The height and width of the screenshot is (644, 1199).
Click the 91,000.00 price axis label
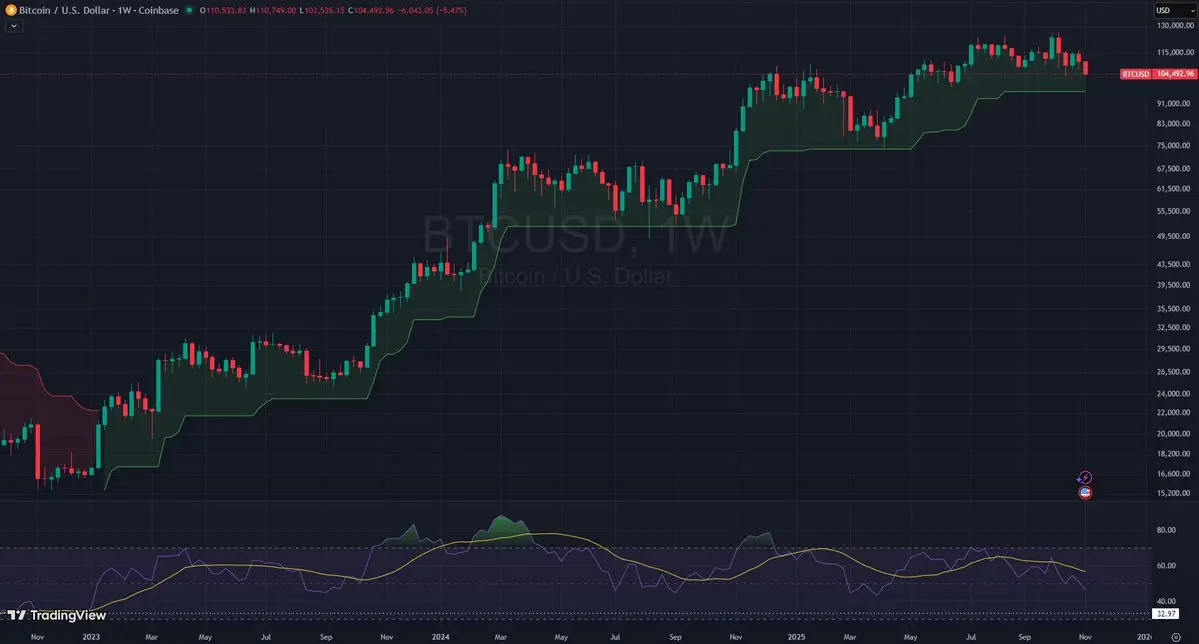tap(1175, 103)
